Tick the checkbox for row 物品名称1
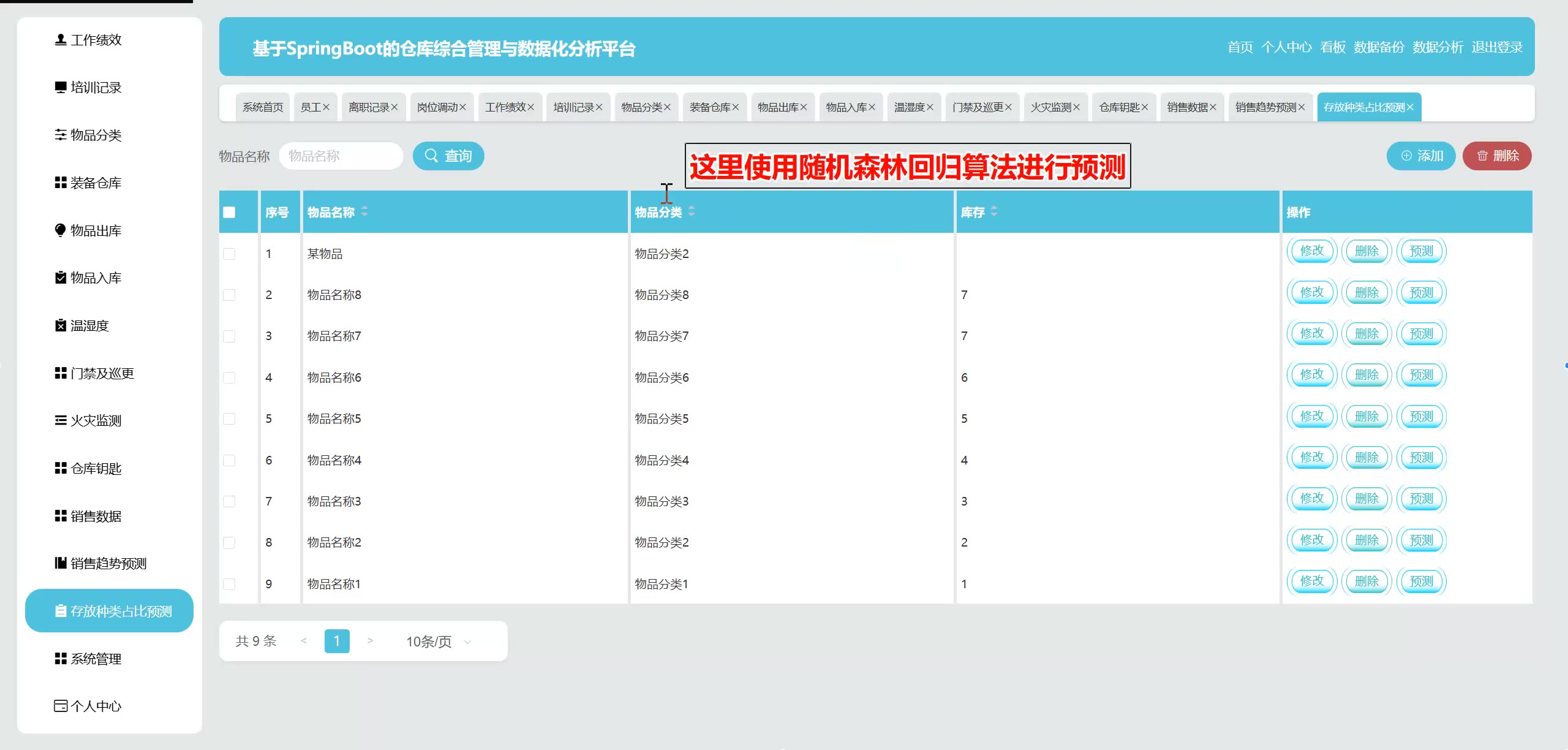Screen dimensions: 1568x750 pos(229,584)
